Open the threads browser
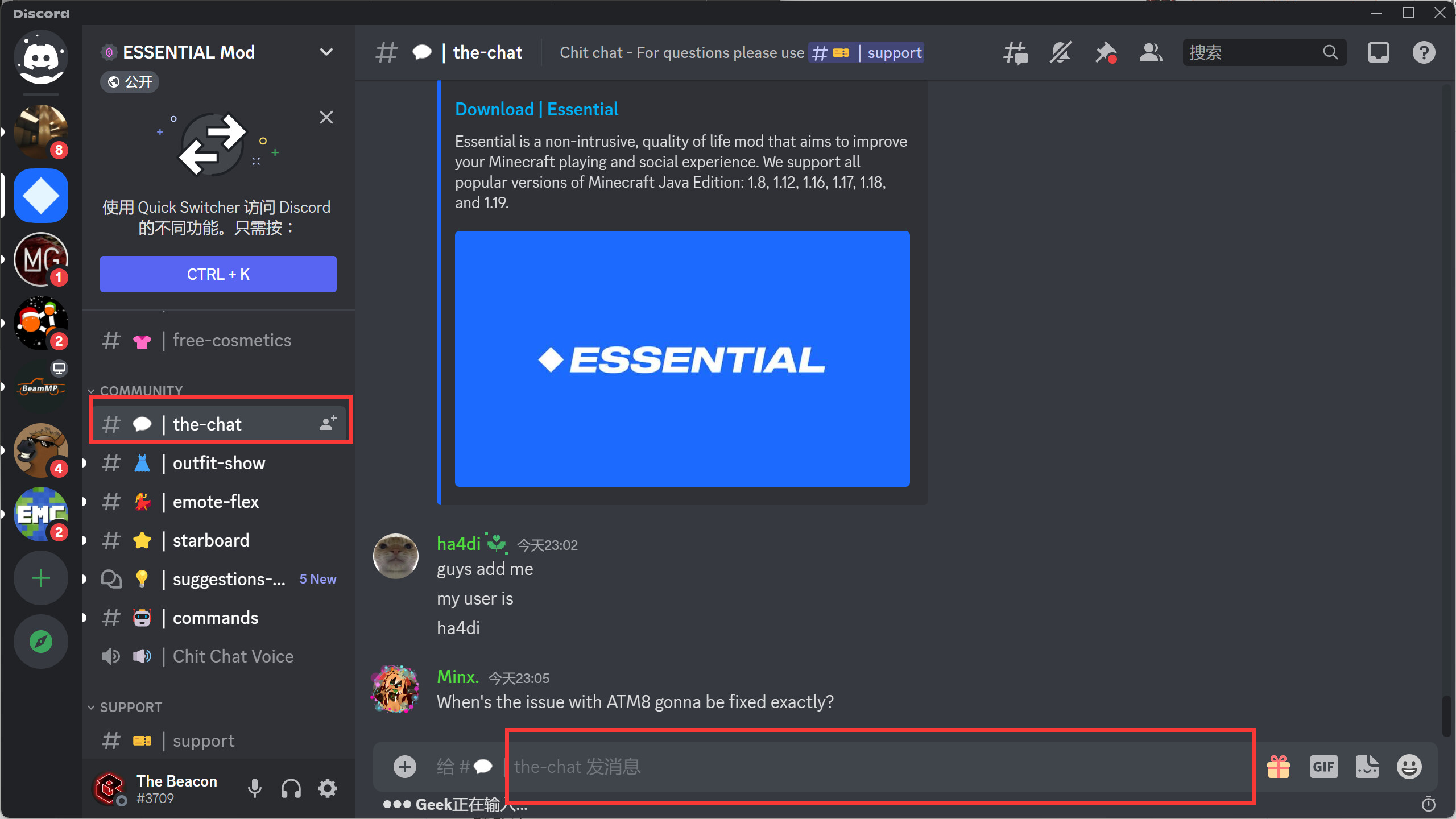1456x819 pixels. point(1015,52)
